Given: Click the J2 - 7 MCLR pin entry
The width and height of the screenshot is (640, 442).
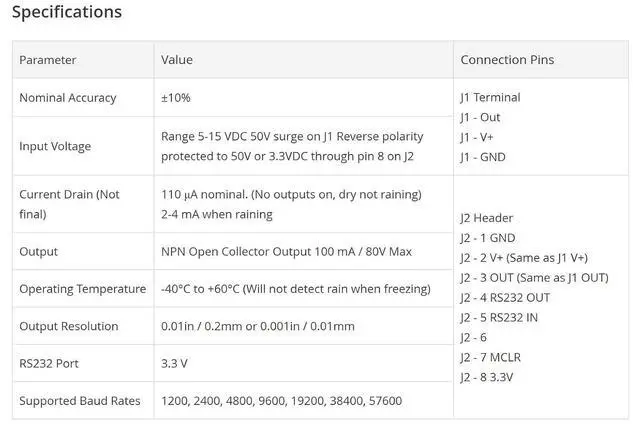Looking at the screenshot, I should 490,358.
